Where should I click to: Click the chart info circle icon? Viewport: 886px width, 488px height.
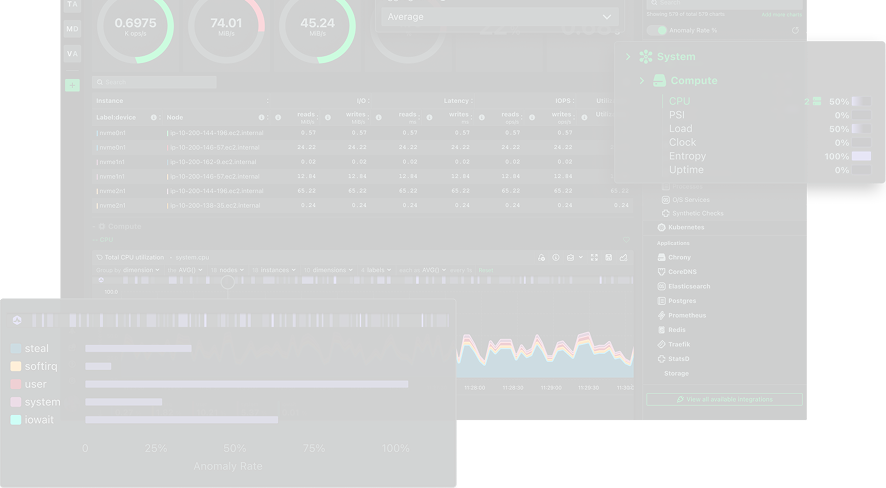click(x=556, y=258)
